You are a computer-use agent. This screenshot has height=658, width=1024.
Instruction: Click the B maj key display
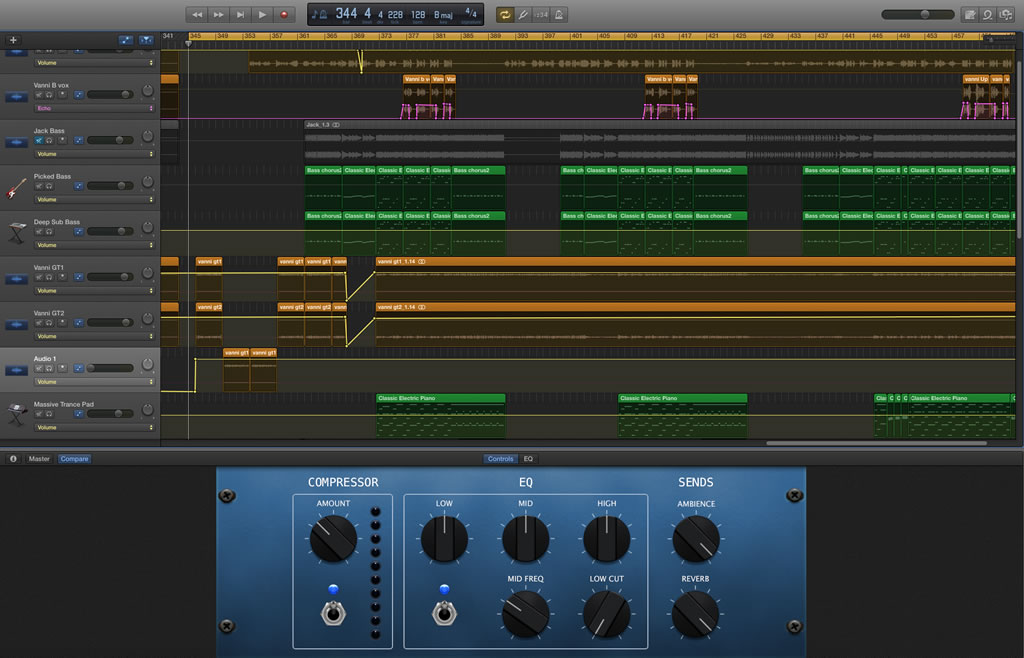tap(443, 14)
